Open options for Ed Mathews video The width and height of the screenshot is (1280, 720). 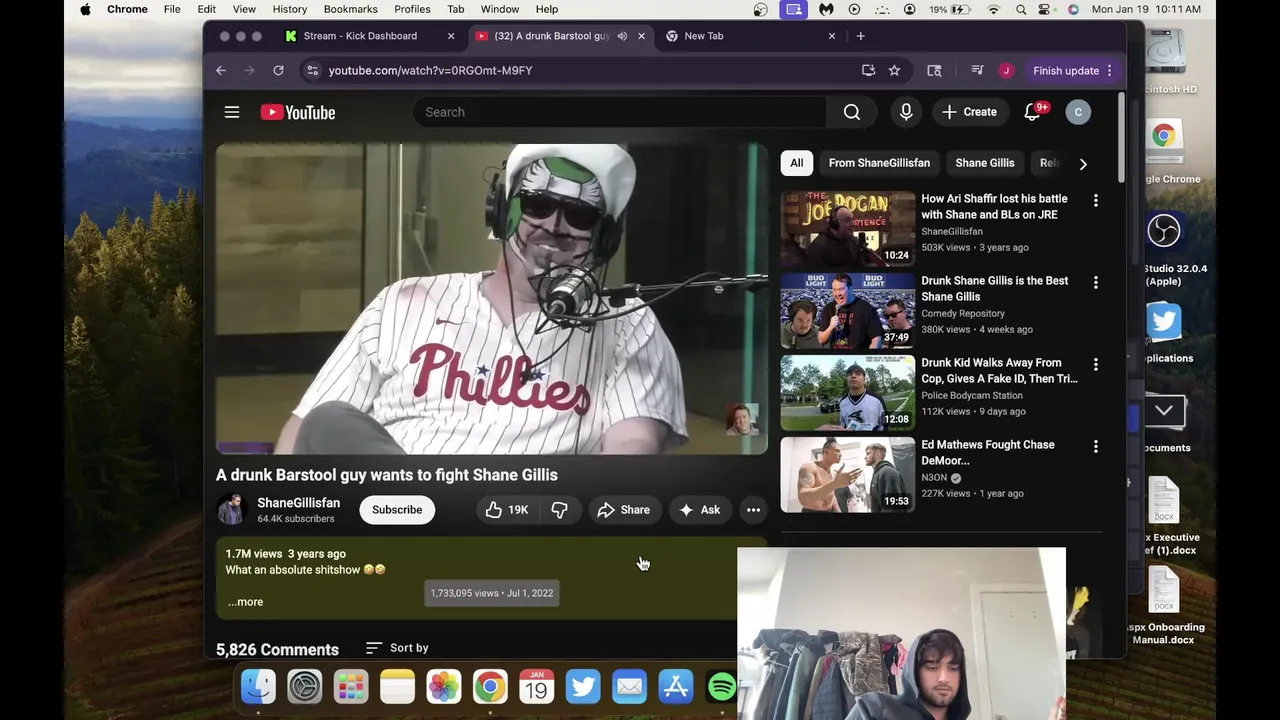[1096, 447]
